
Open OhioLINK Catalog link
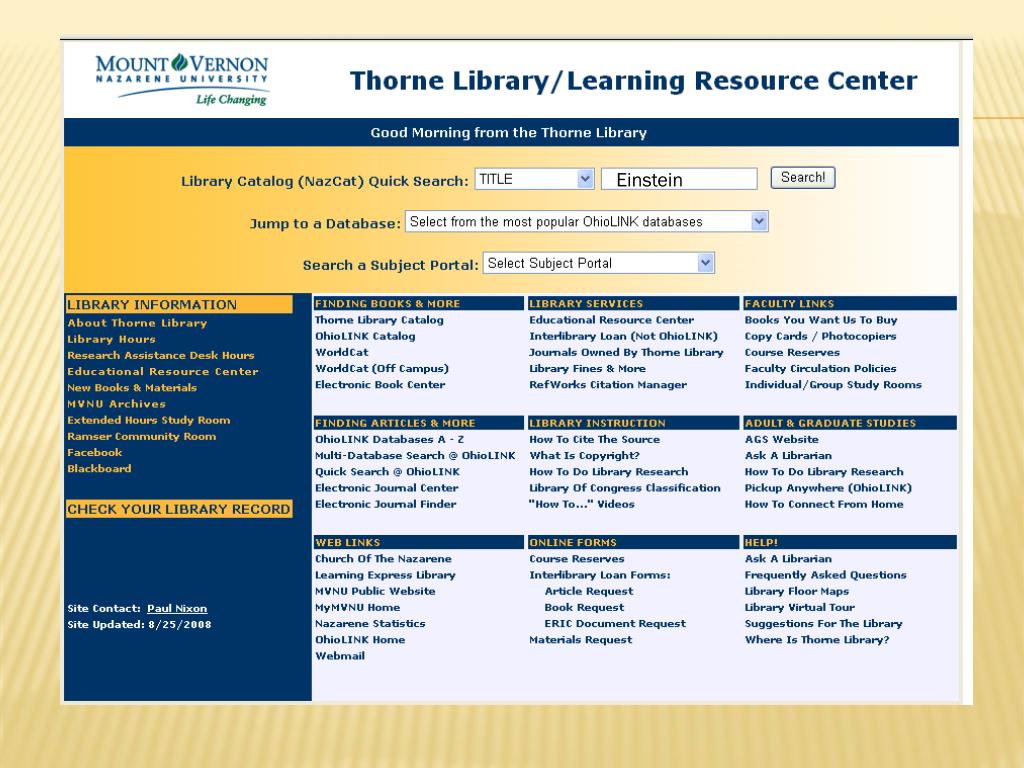click(365, 336)
